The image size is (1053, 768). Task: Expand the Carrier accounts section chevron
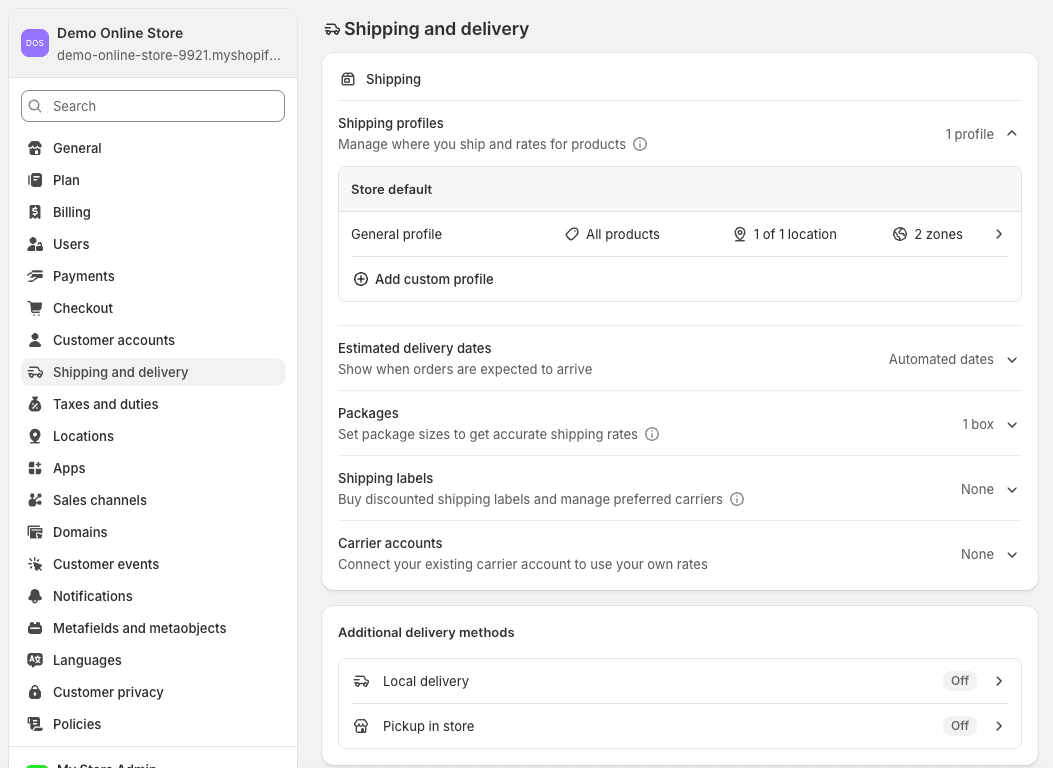coord(1012,555)
